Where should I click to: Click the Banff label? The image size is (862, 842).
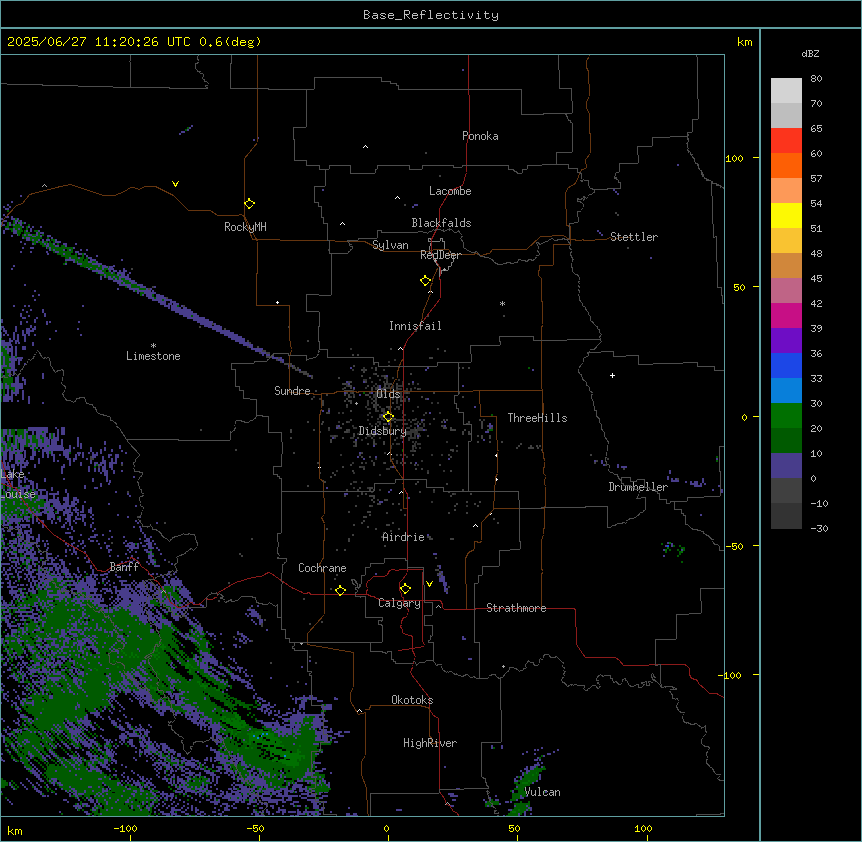(x=124, y=567)
